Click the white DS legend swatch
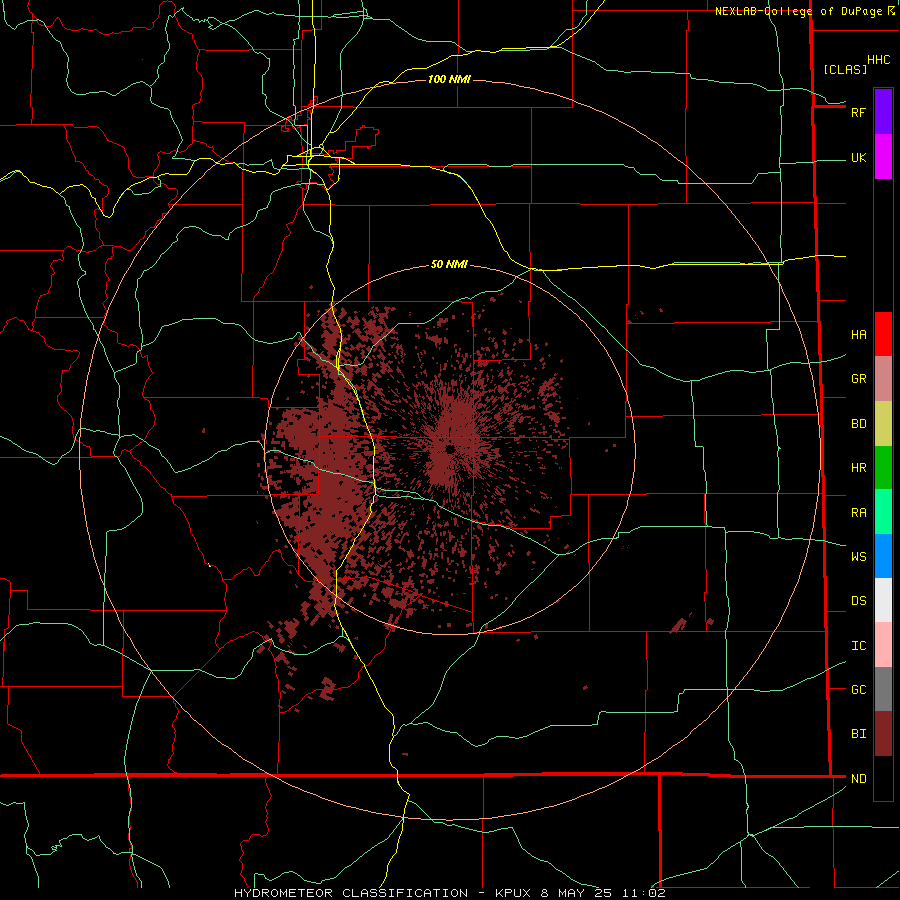The image size is (900, 900). point(883,600)
